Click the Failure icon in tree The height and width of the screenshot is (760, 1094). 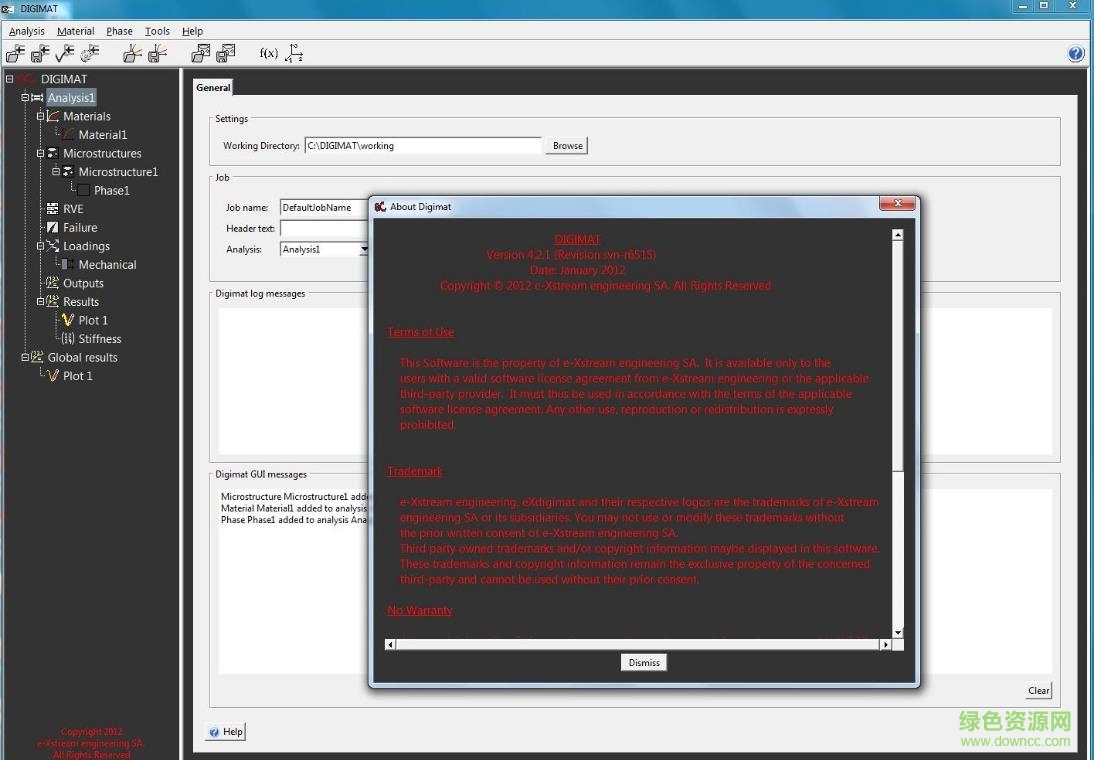click(x=52, y=227)
